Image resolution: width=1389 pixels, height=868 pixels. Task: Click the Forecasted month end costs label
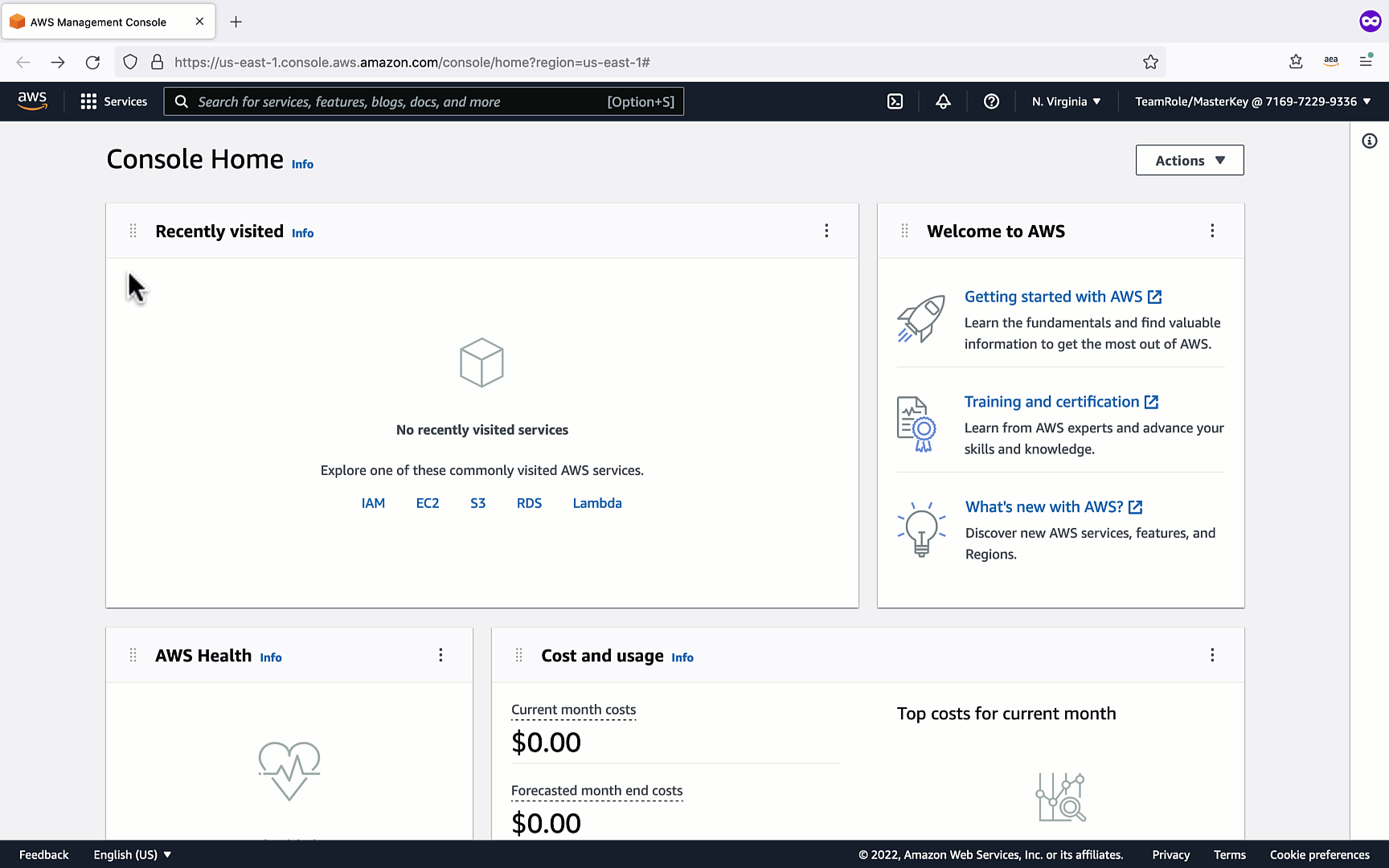click(x=597, y=791)
